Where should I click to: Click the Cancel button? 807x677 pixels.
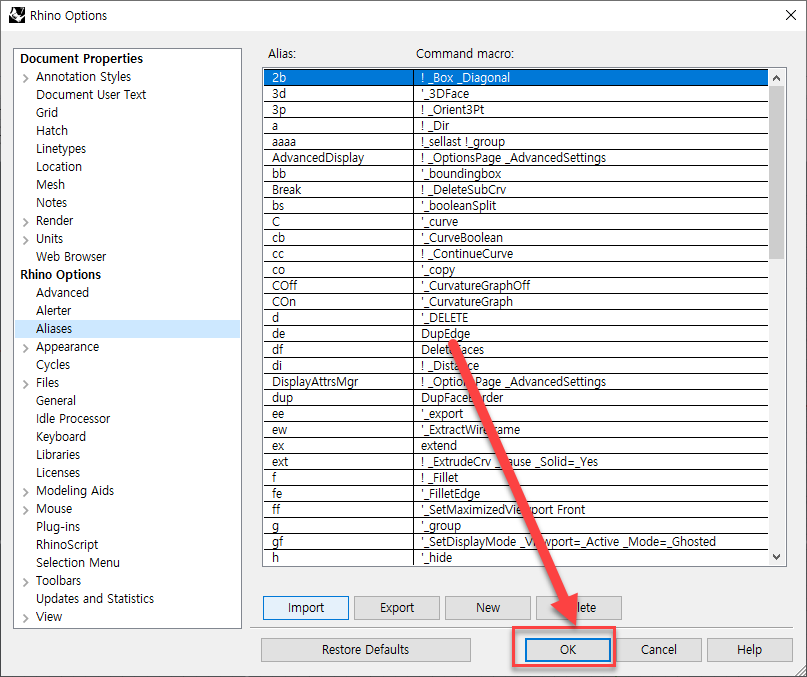tap(658, 650)
